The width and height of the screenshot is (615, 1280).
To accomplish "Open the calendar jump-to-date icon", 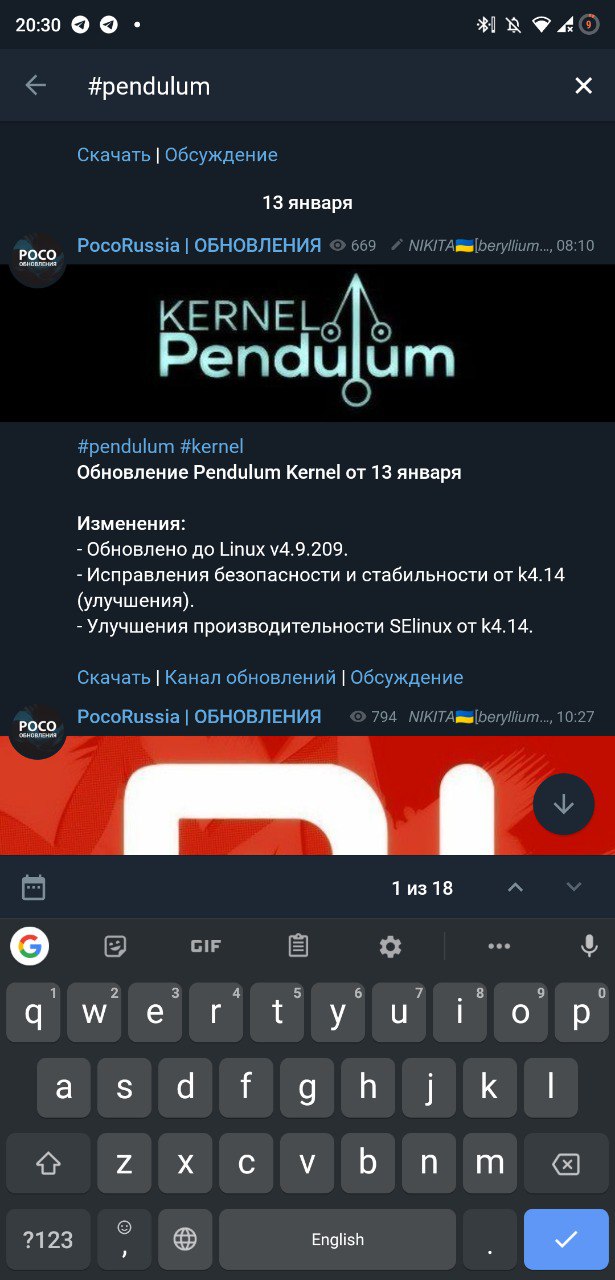I will click(x=34, y=887).
